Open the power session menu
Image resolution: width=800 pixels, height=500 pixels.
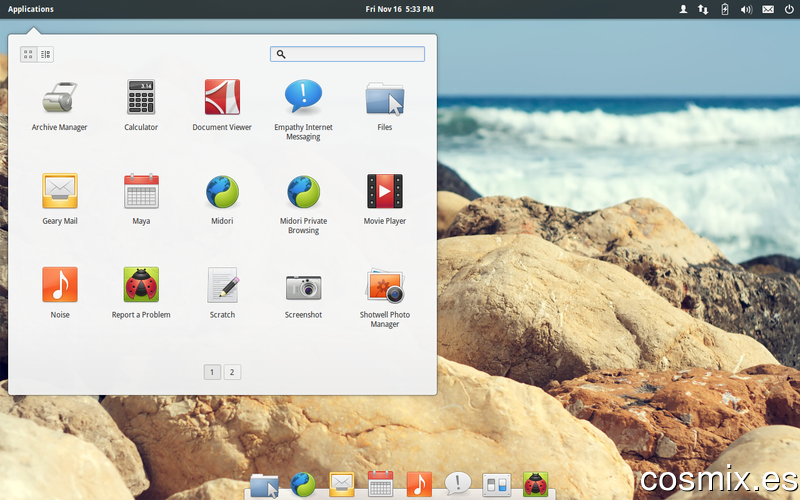(789, 9)
